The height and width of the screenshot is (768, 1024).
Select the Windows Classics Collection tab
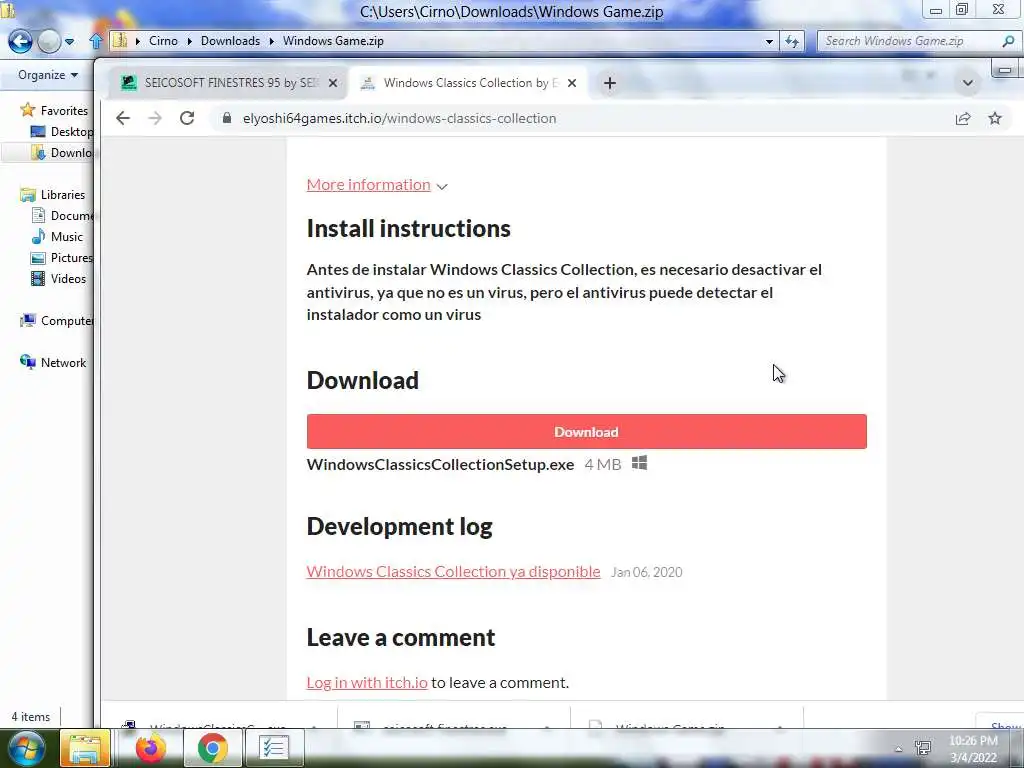click(467, 83)
